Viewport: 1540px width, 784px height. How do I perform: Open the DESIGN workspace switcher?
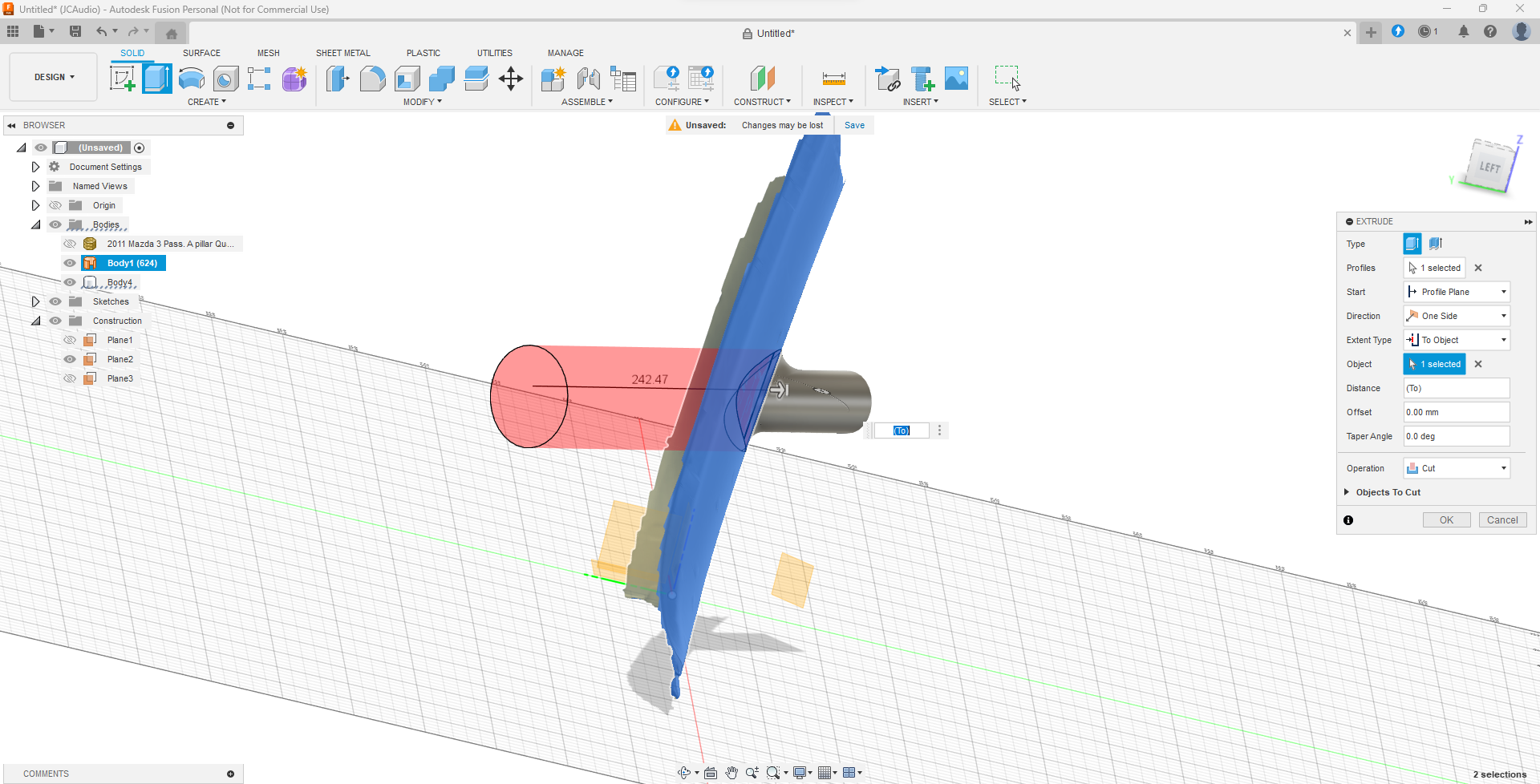coord(54,77)
